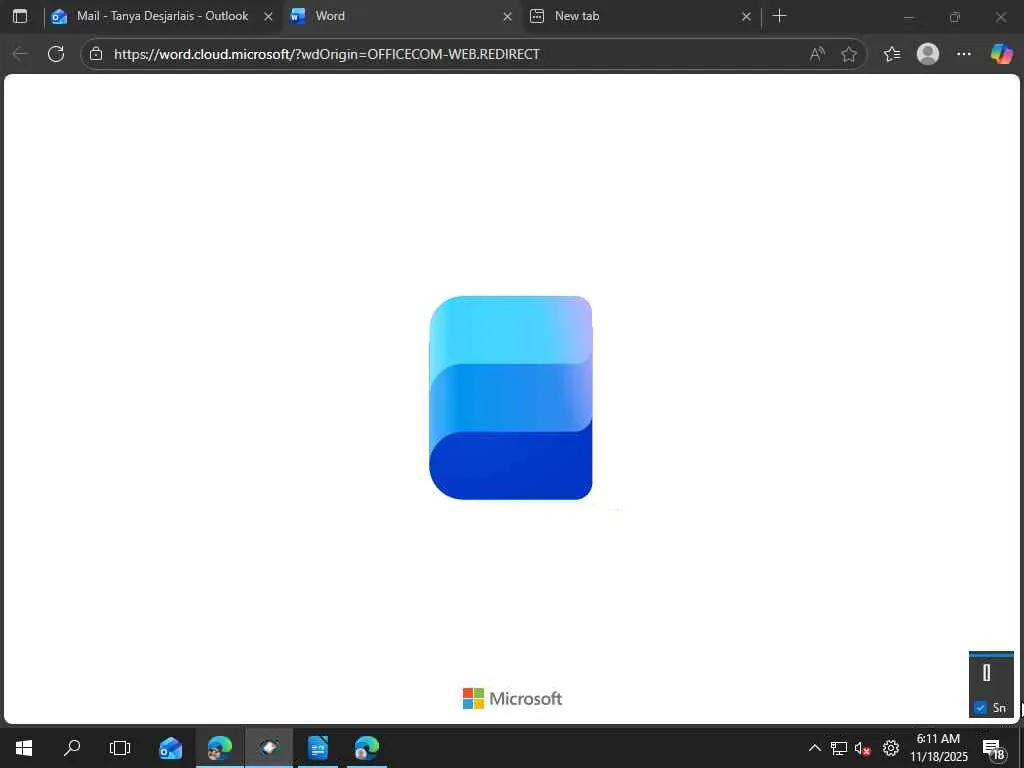View site information lock icon
The width and height of the screenshot is (1024, 768).
(x=96, y=54)
